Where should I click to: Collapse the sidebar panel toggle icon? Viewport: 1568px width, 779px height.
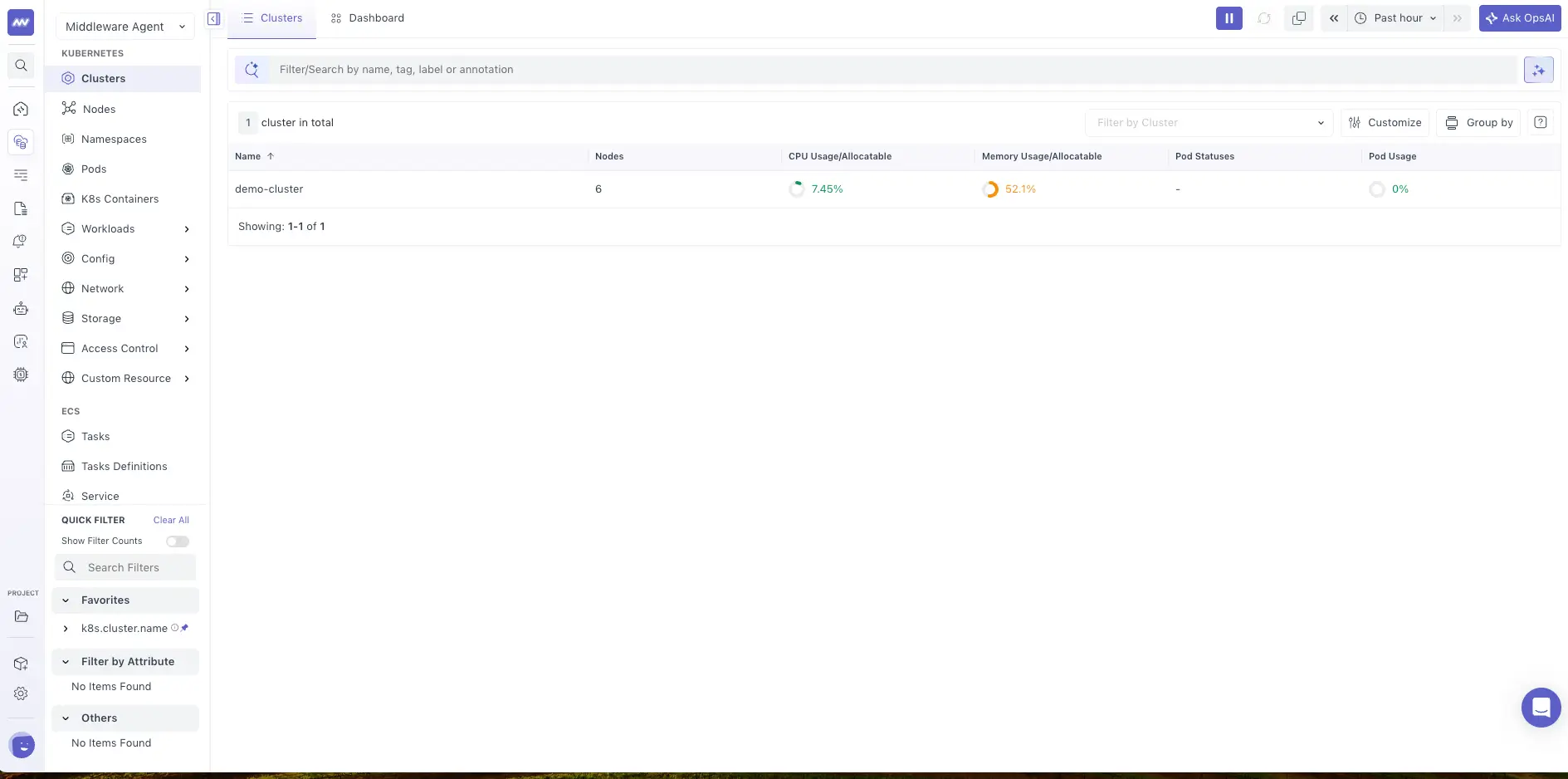[x=214, y=18]
